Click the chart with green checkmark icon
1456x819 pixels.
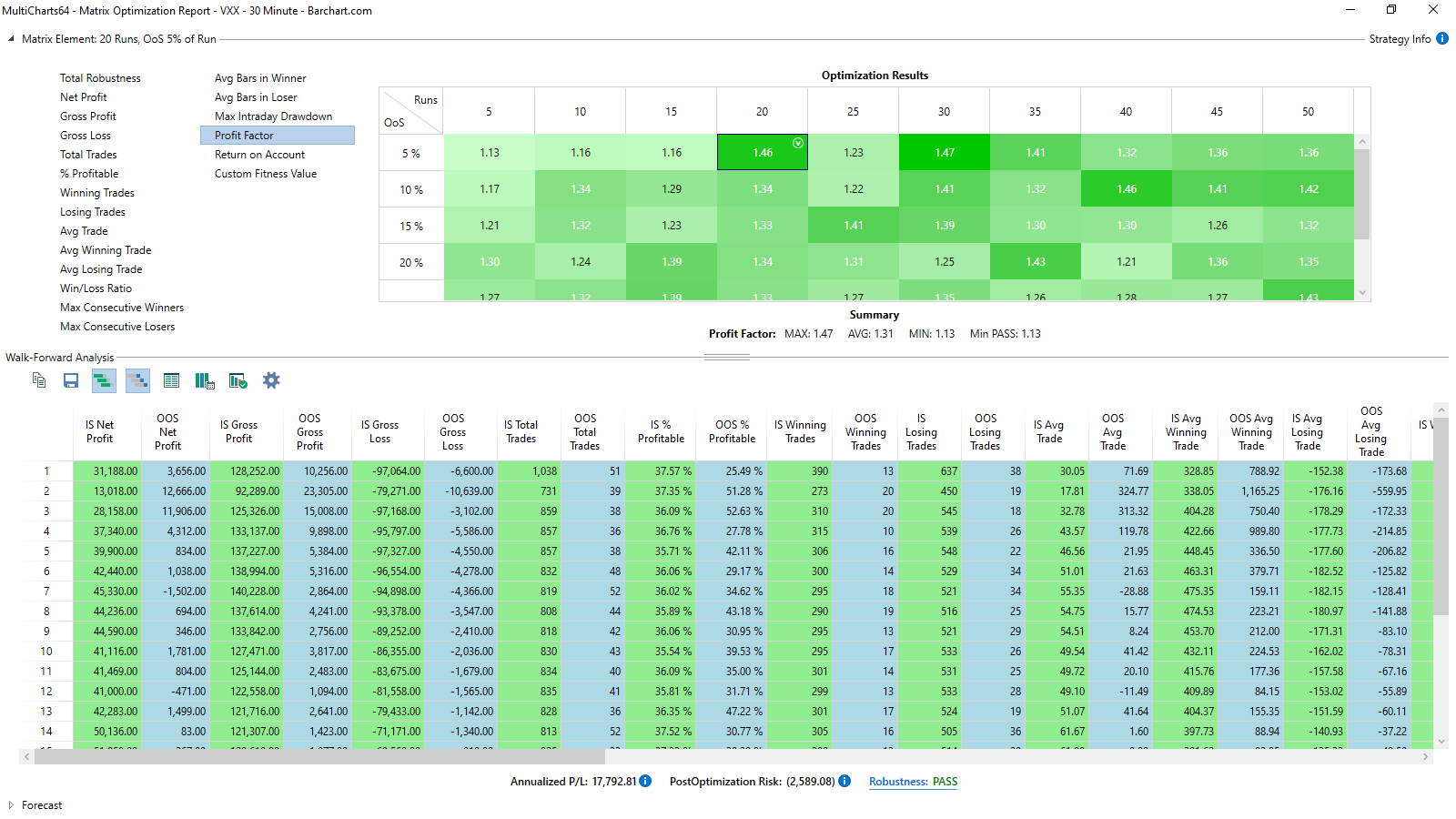click(x=238, y=380)
